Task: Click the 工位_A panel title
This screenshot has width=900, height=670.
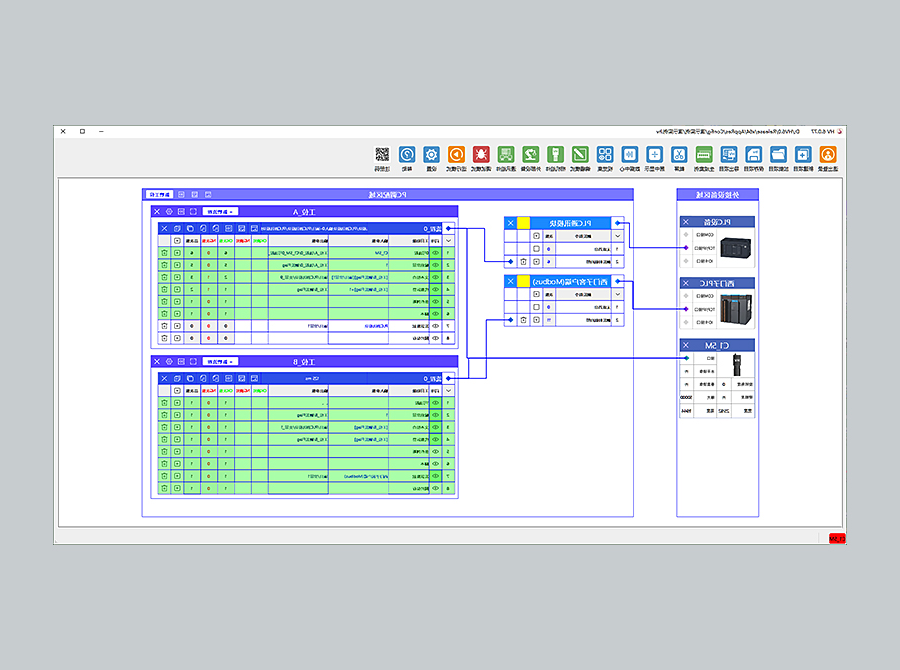Action: [304, 212]
